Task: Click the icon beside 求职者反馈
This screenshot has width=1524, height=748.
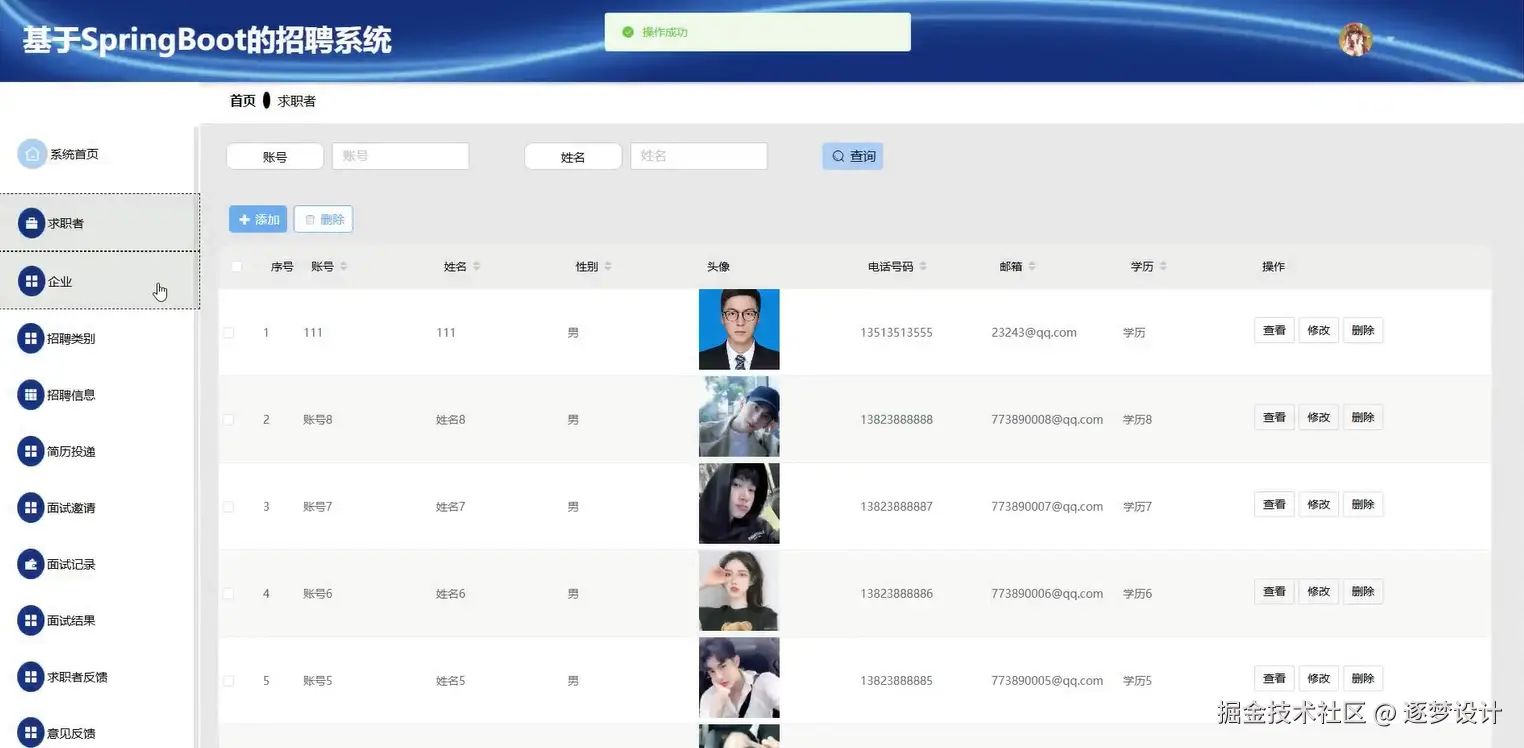Action: (x=31, y=677)
